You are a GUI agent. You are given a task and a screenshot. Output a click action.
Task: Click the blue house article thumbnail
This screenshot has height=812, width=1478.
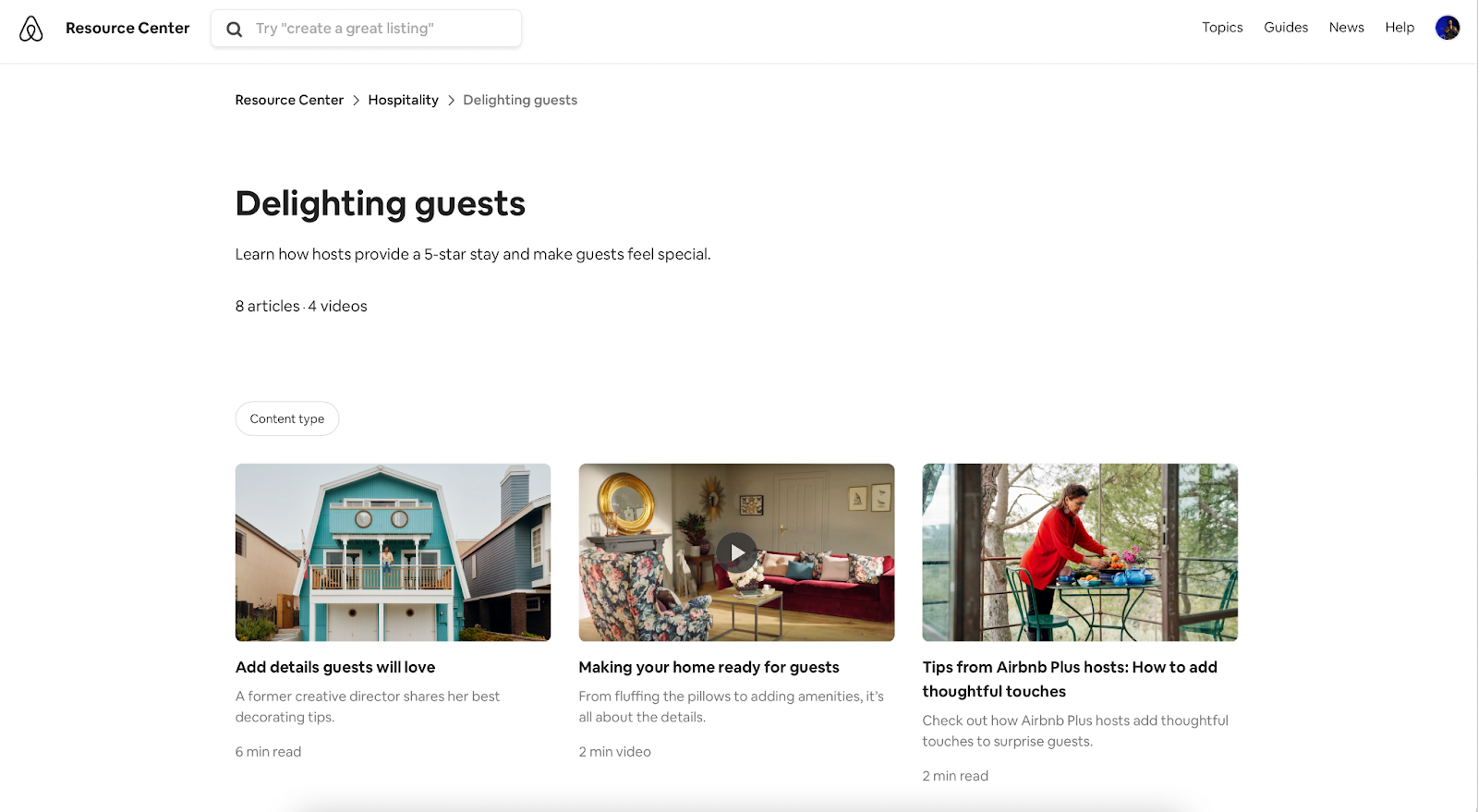click(393, 552)
